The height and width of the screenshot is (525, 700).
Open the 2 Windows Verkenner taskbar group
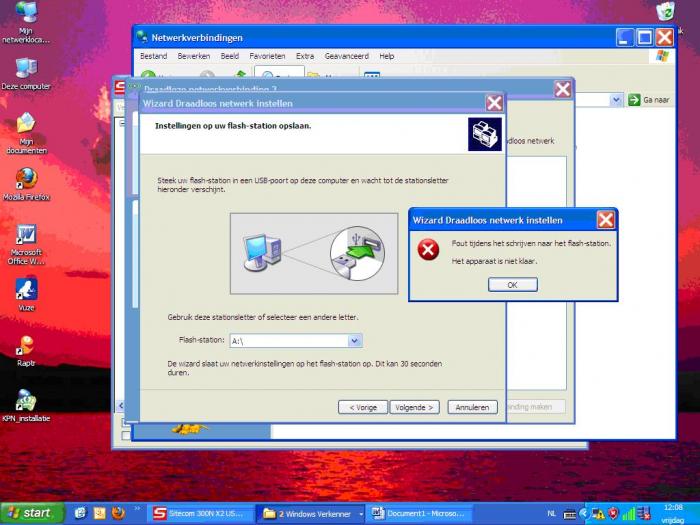[x=312, y=514]
